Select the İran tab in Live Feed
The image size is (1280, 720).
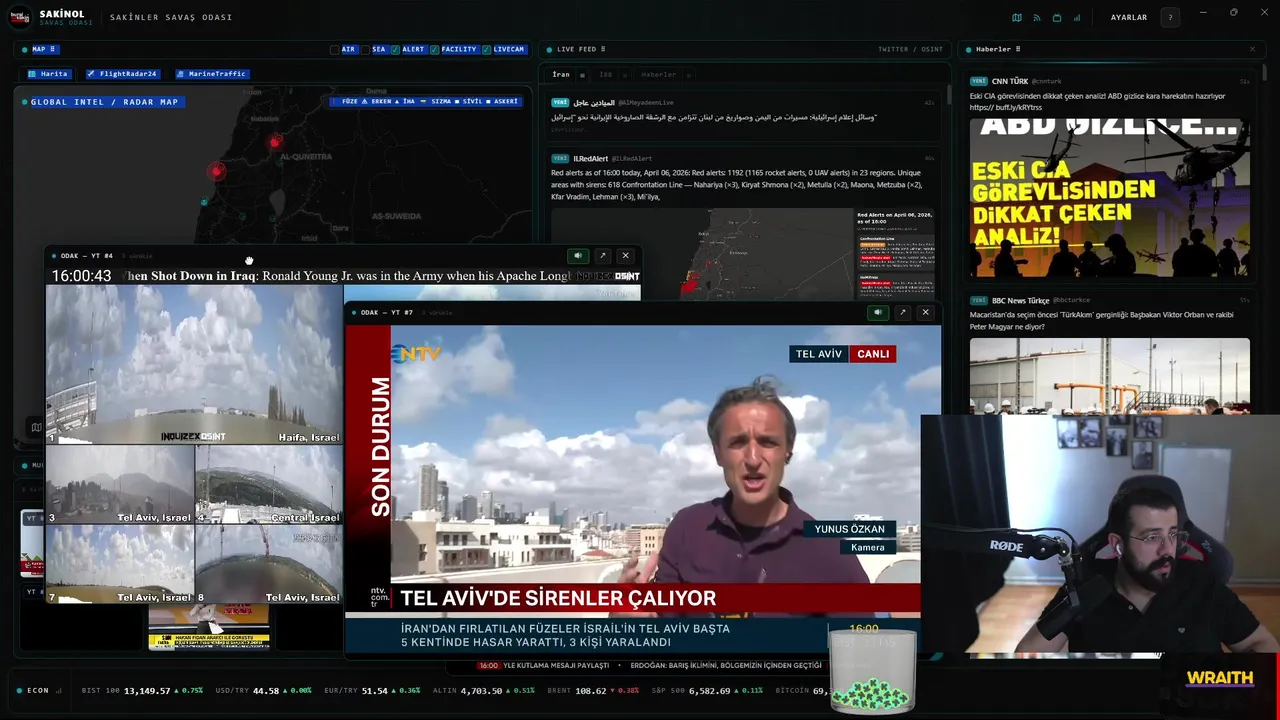(x=561, y=75)
